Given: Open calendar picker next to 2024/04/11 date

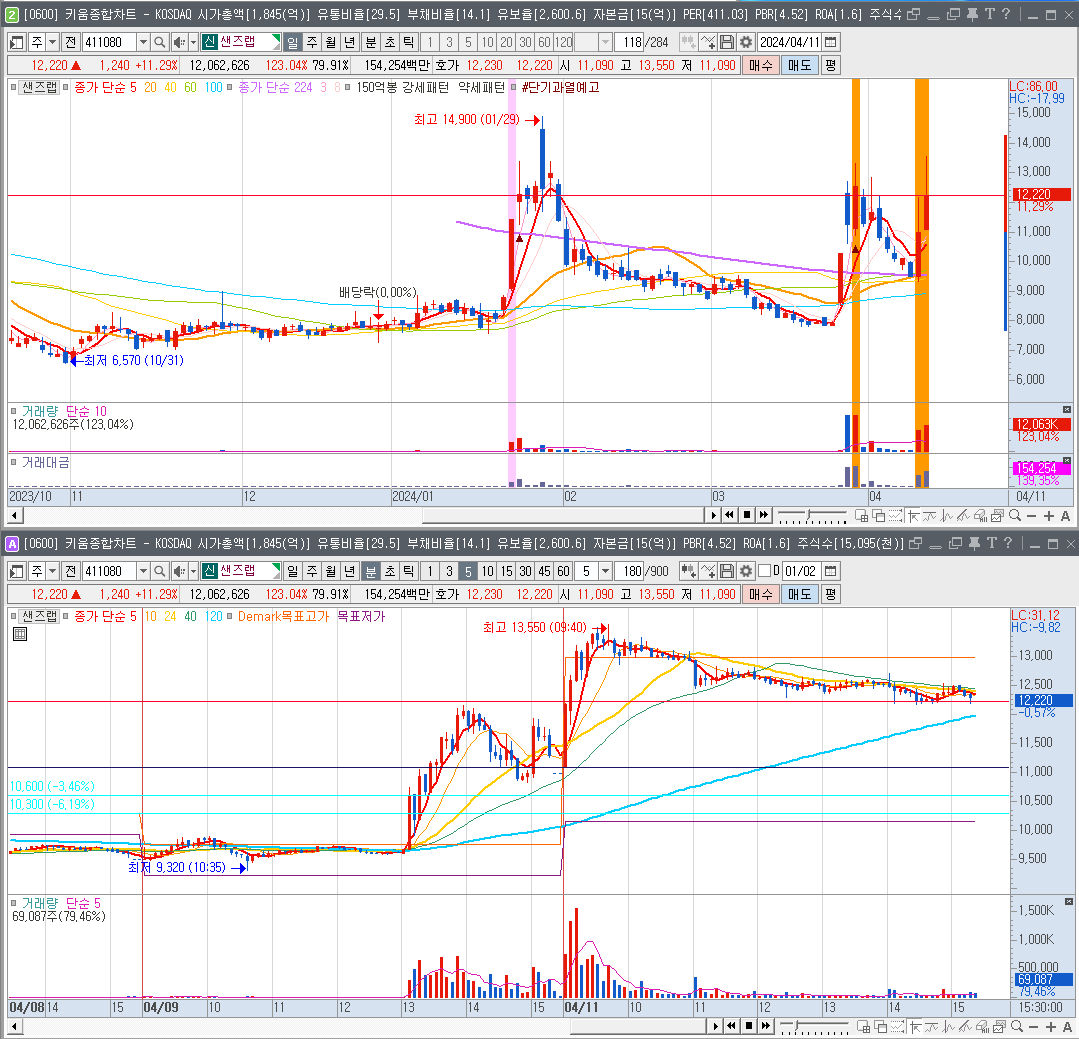Looking at the screenshot, I should (831, 43).
